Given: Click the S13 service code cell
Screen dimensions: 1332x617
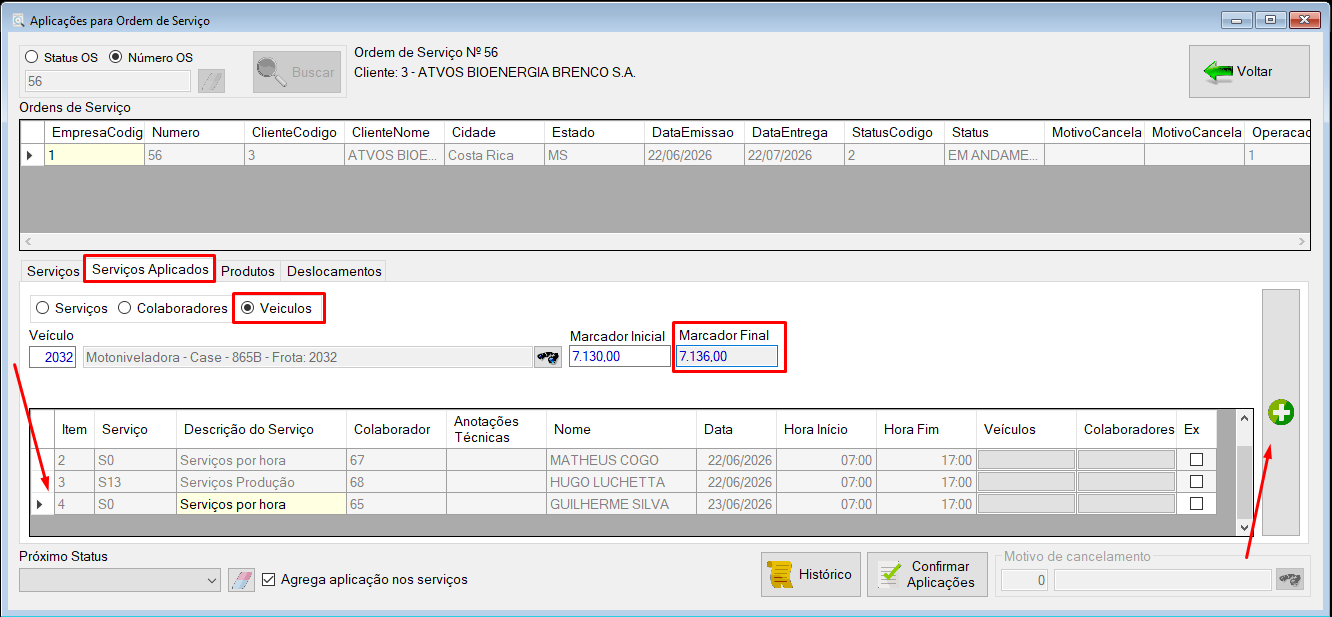Looking at the screenshot, I should [x=136, y=482].
